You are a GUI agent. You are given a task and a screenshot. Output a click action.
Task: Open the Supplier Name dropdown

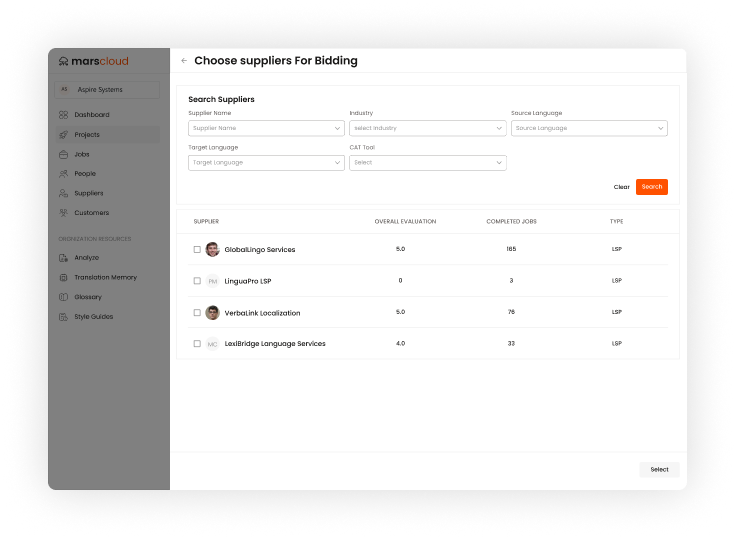coord(266,128)
